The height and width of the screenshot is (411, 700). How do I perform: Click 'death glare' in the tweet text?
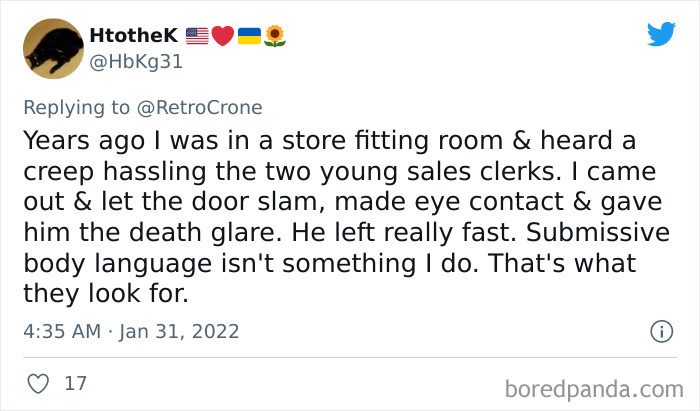(x=203, y=234)
